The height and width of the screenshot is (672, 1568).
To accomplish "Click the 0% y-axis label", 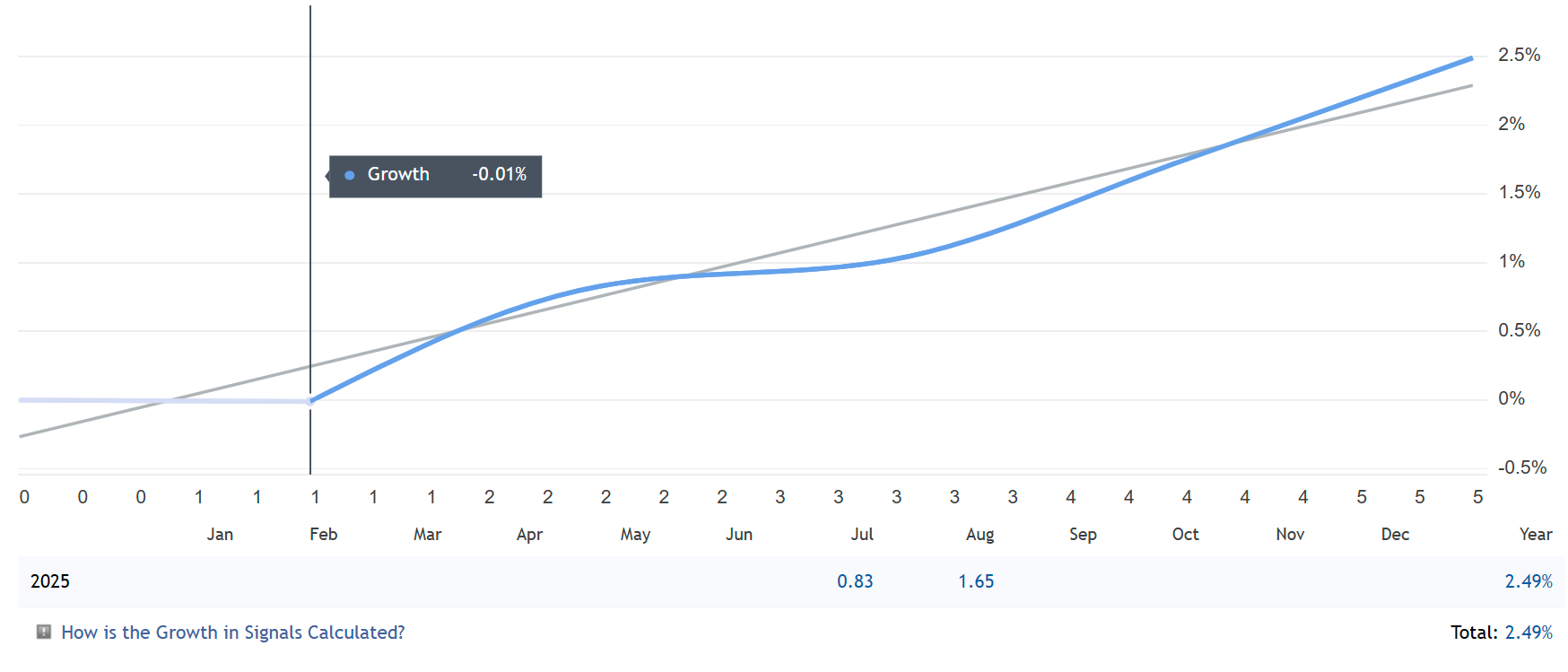I will click(1511, 399).
